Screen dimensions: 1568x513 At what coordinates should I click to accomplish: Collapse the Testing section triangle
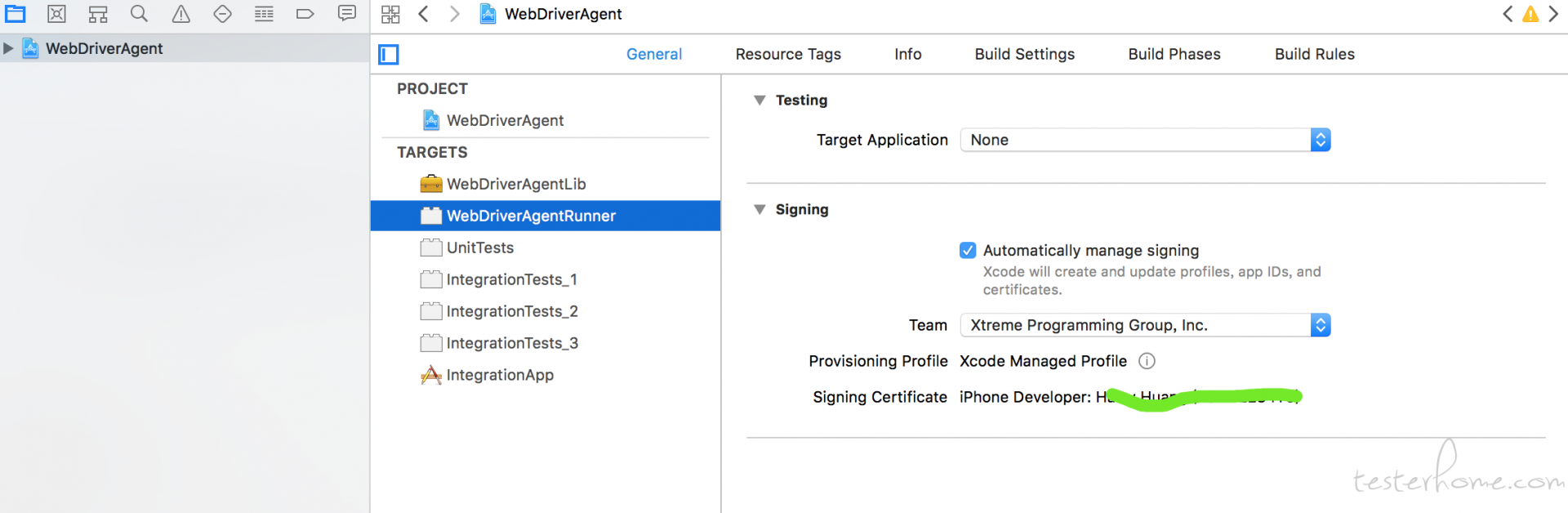759,100
